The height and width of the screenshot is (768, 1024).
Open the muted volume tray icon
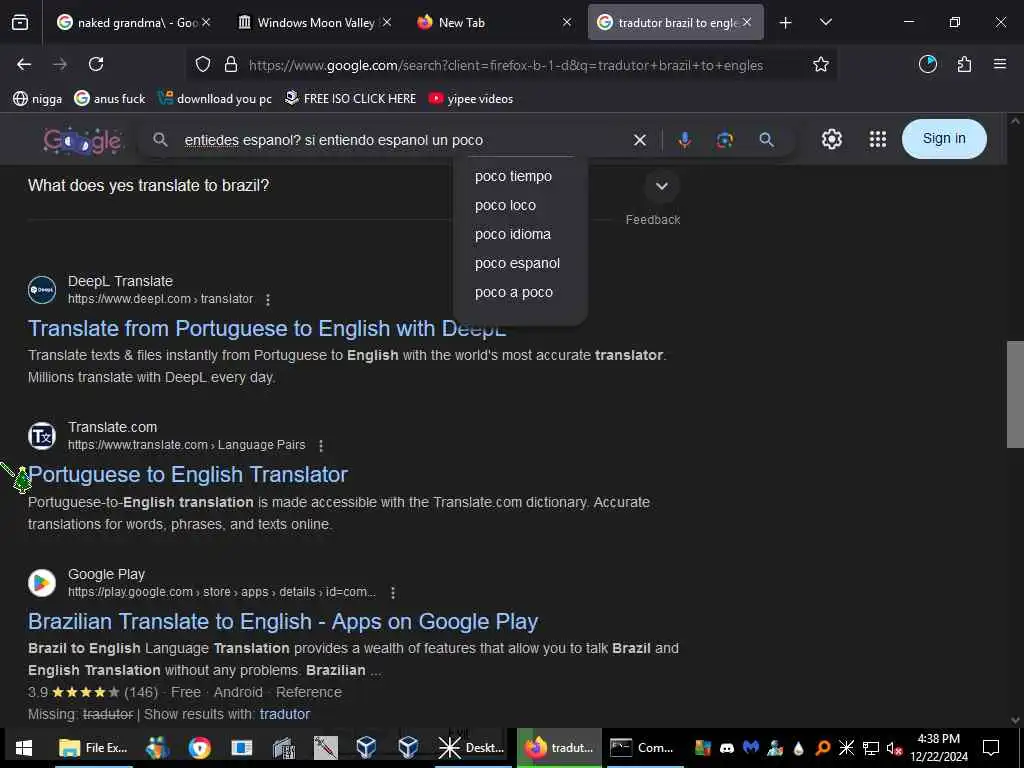894,748
